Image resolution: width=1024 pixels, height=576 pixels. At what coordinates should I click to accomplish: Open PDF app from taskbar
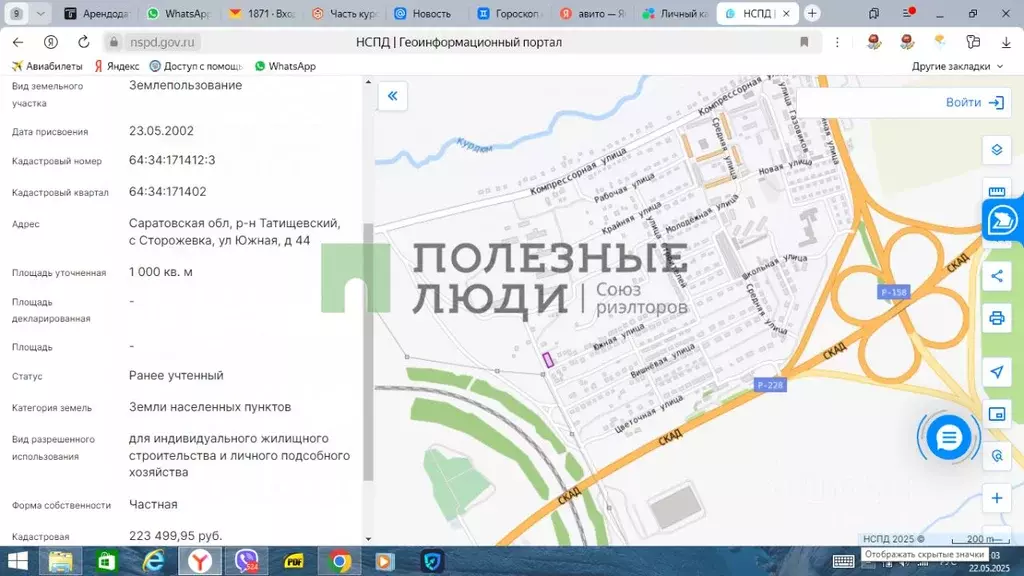coord(294,561)
